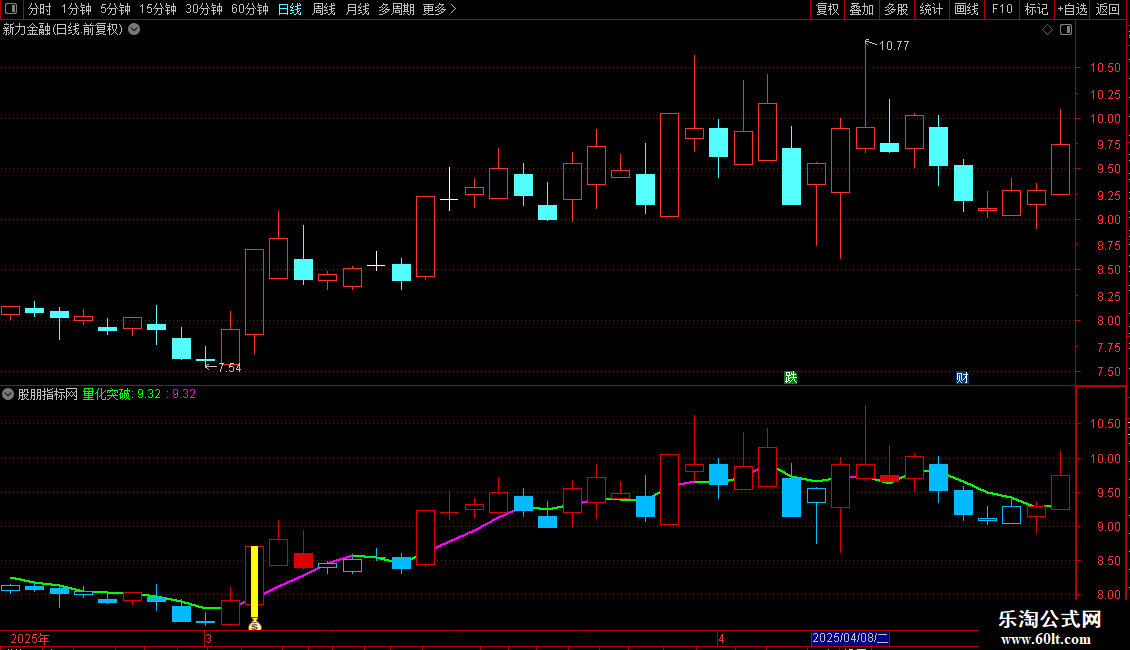The height and width of the screenshot is (650, 1130).
Task: Add stock via +自选 button
Action: [x=1072, y=9]
